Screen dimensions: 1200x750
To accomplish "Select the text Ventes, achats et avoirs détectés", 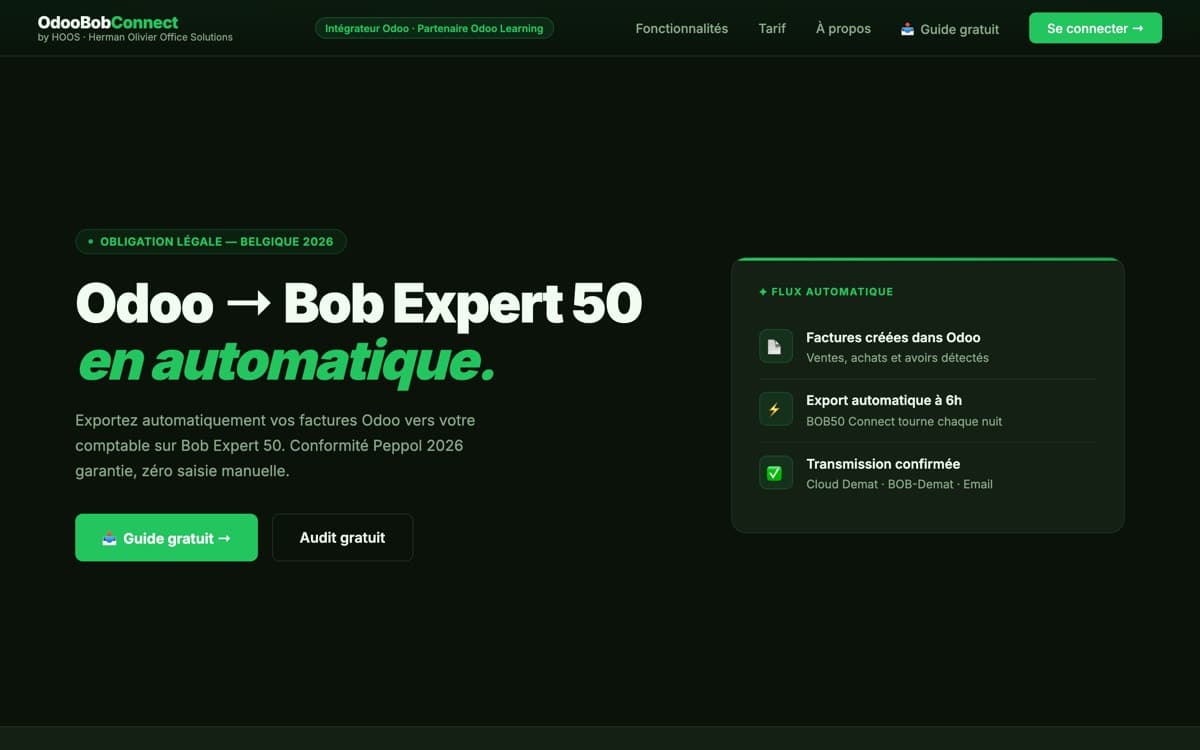I will click(897, 358).
